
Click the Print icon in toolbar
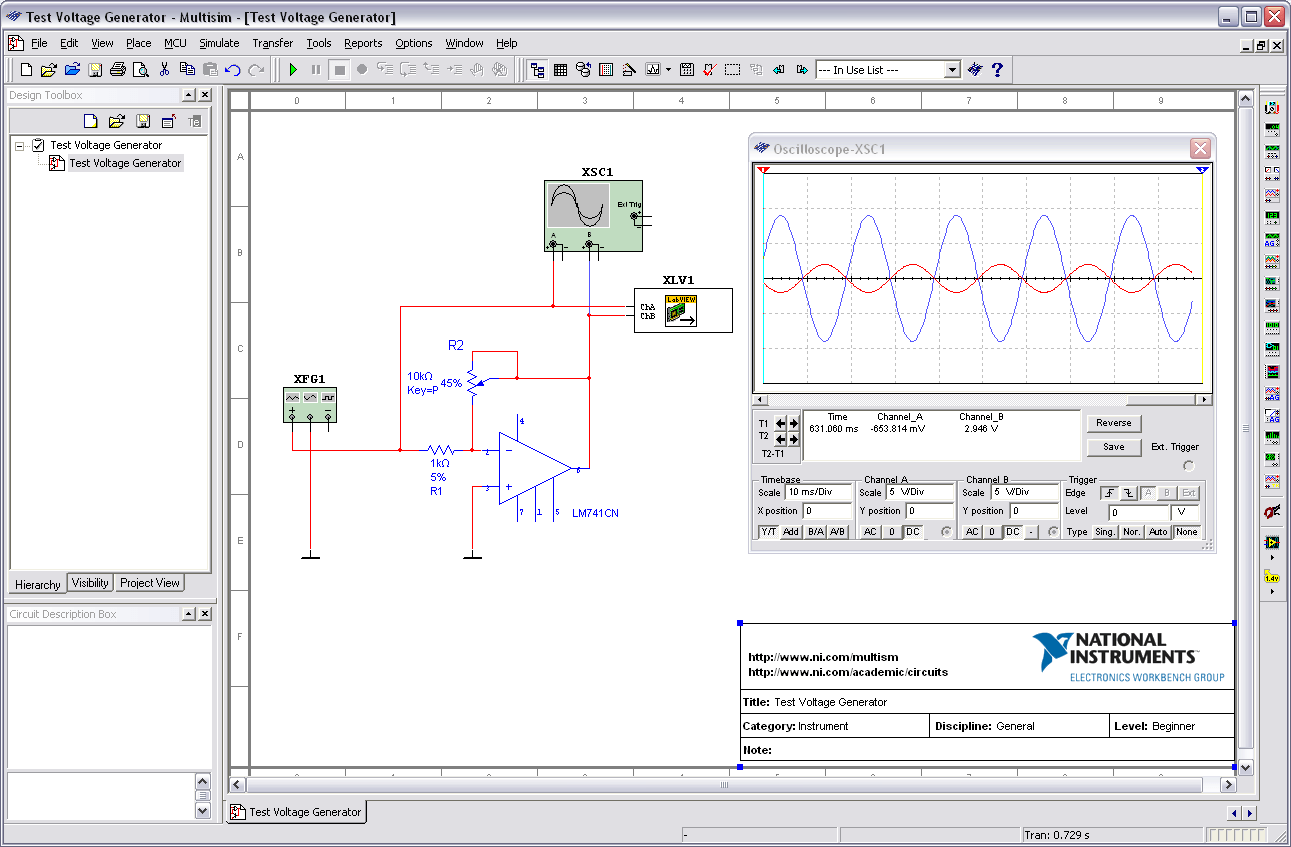118,70
